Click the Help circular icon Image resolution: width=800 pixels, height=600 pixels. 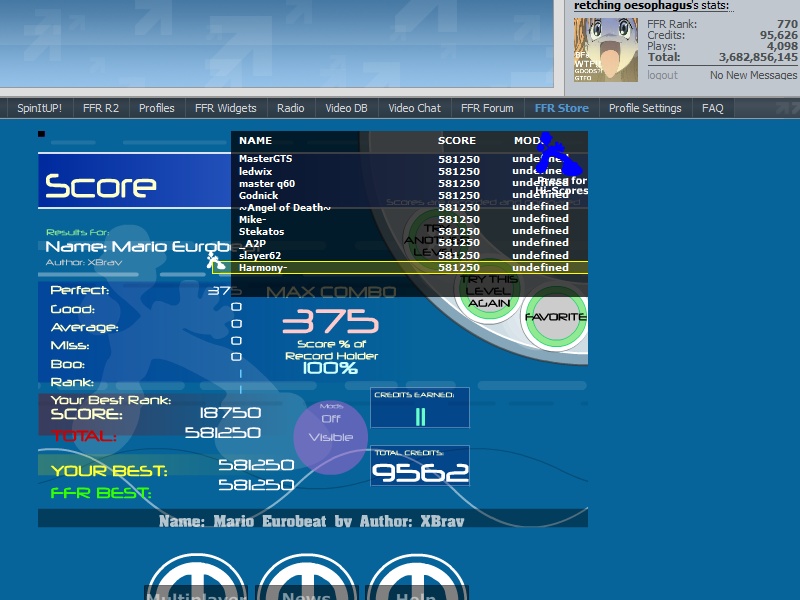point(417,577)
